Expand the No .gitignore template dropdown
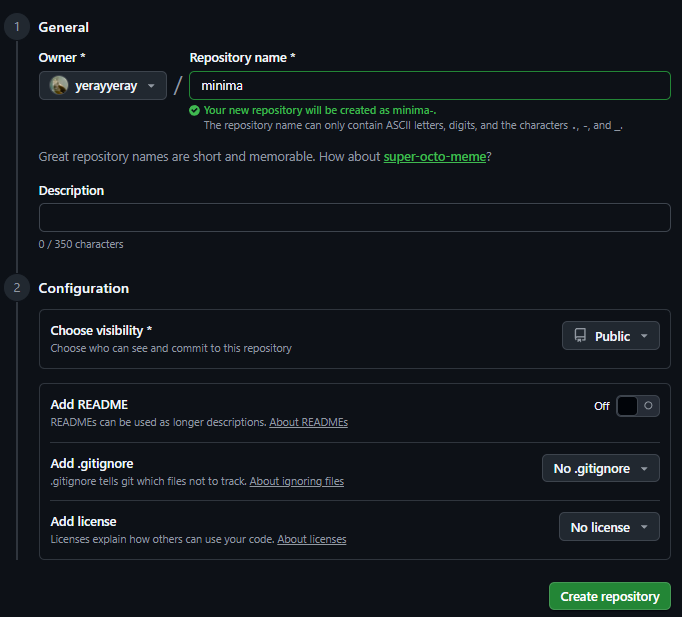682x617 pixels. [x=600, y=469]
